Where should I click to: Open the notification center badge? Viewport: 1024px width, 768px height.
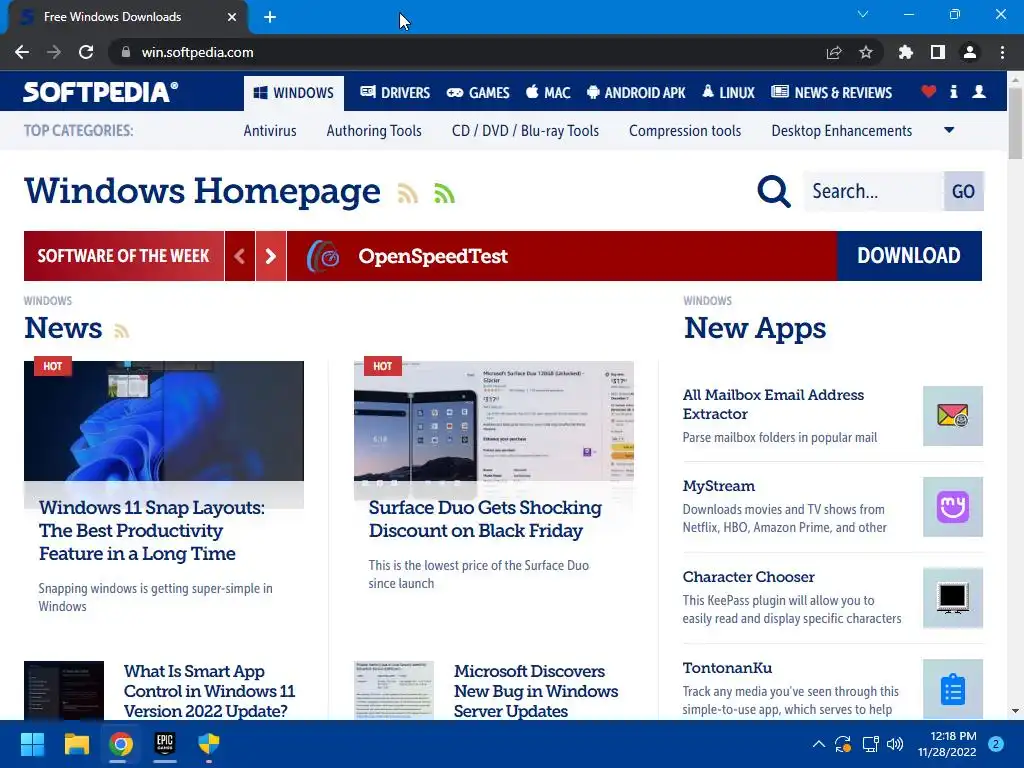click(995, 744)
